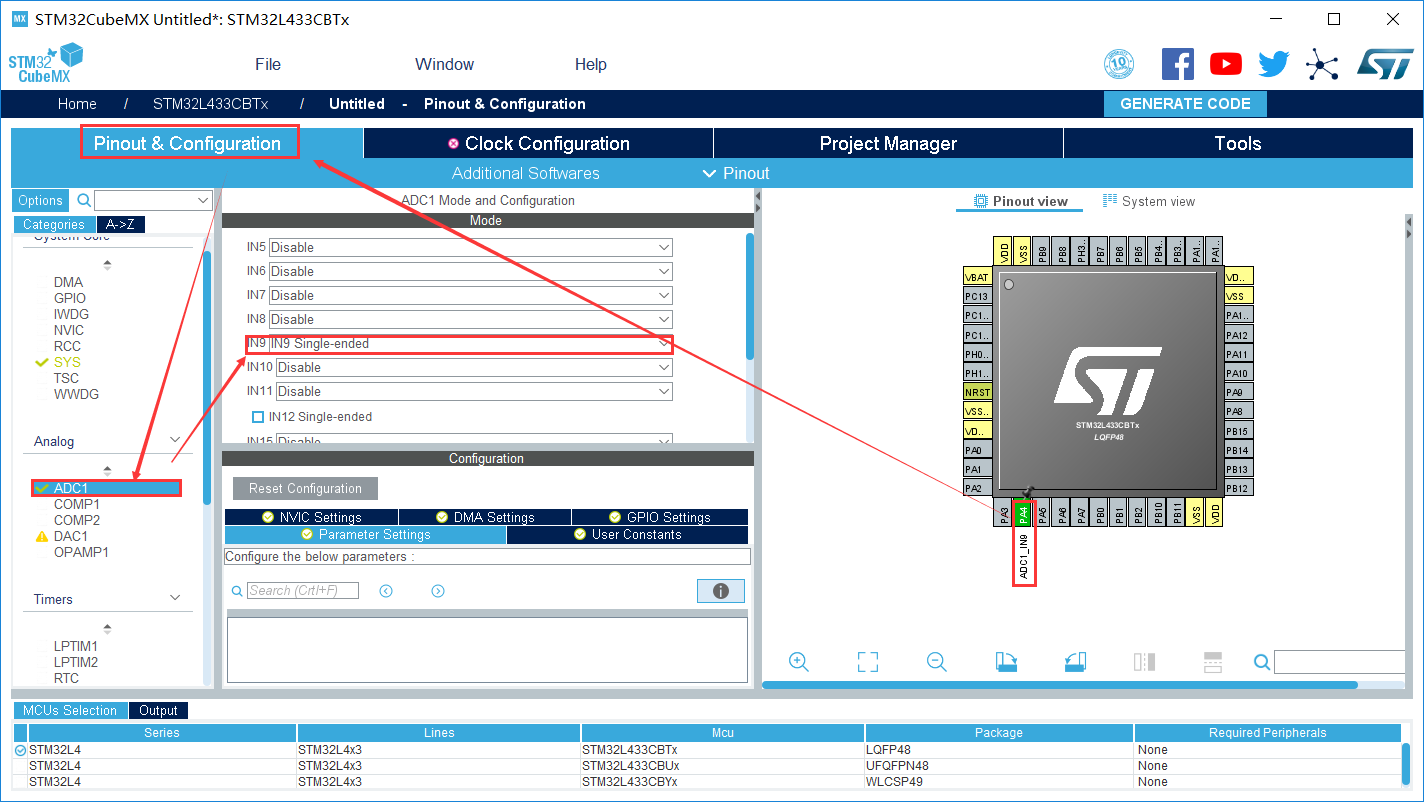Open the Window menu

point(444,63)
